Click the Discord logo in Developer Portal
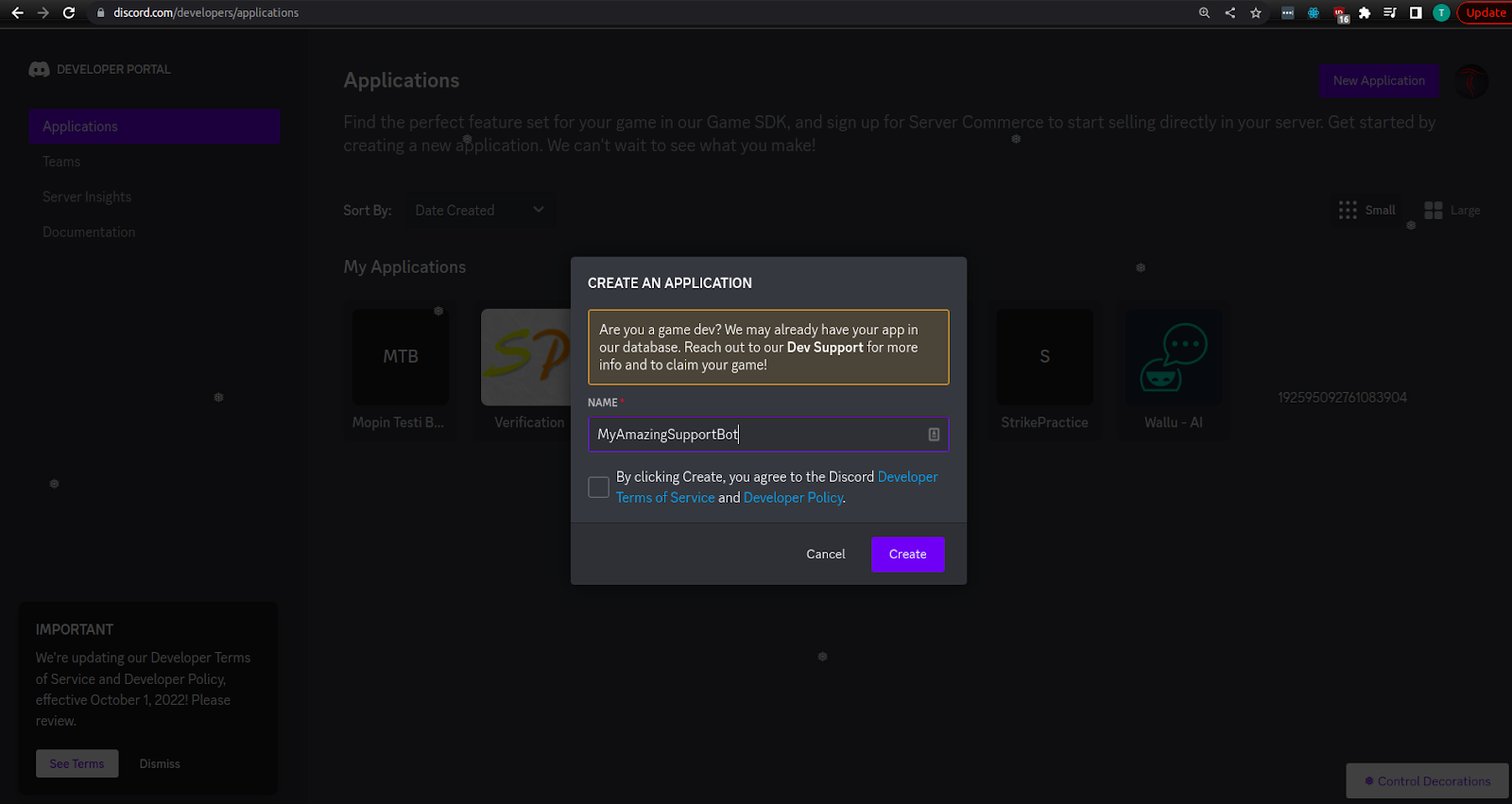The image size is (1512, 804). point(39,69)
